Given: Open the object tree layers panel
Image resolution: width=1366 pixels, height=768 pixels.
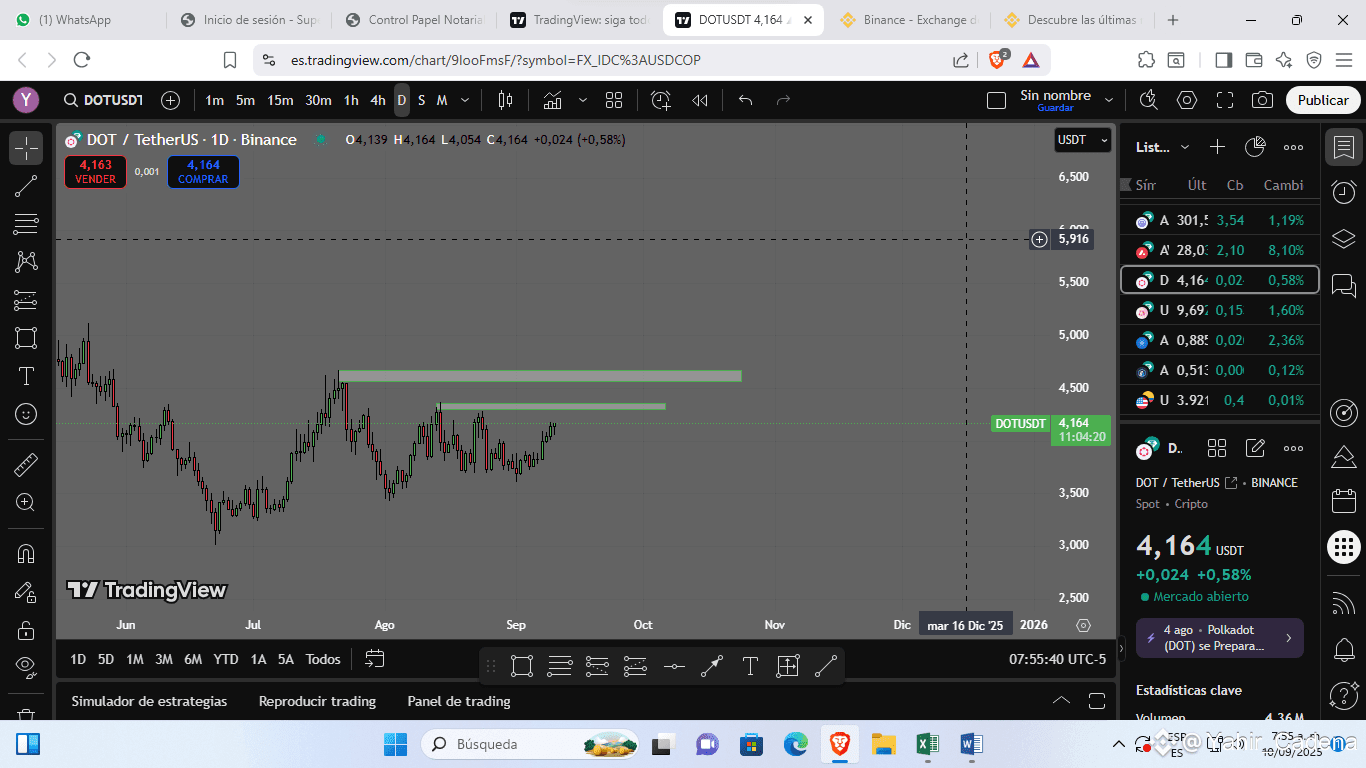Looking at the screenshot, I should tap(1344, 240).
